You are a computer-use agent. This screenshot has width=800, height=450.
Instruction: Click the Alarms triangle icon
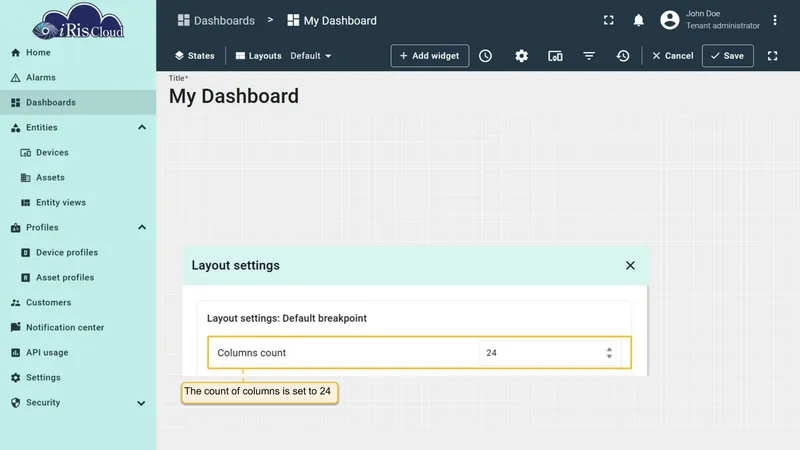coord(15,78)
